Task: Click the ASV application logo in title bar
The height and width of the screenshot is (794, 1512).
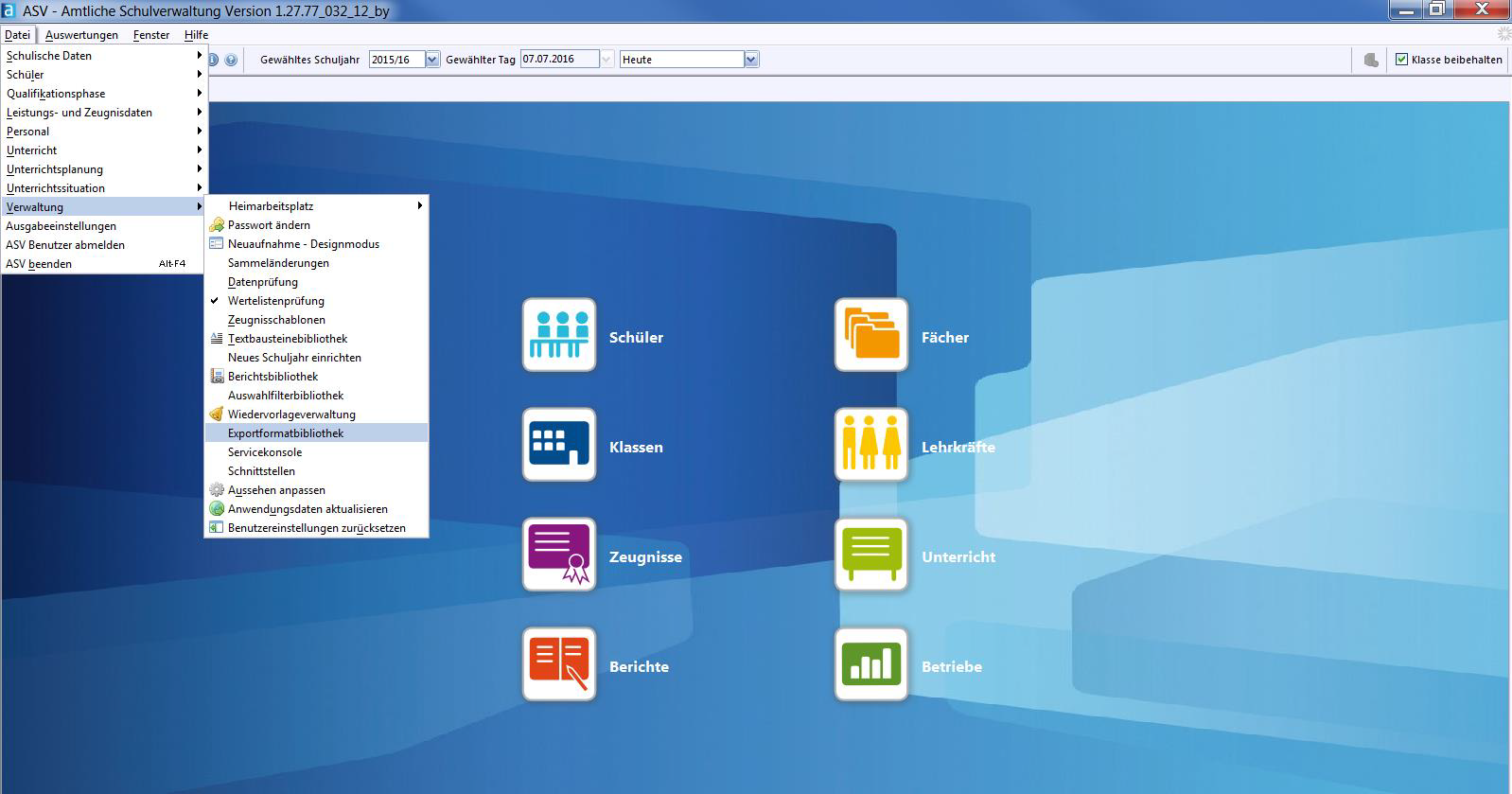Action: 9,10
